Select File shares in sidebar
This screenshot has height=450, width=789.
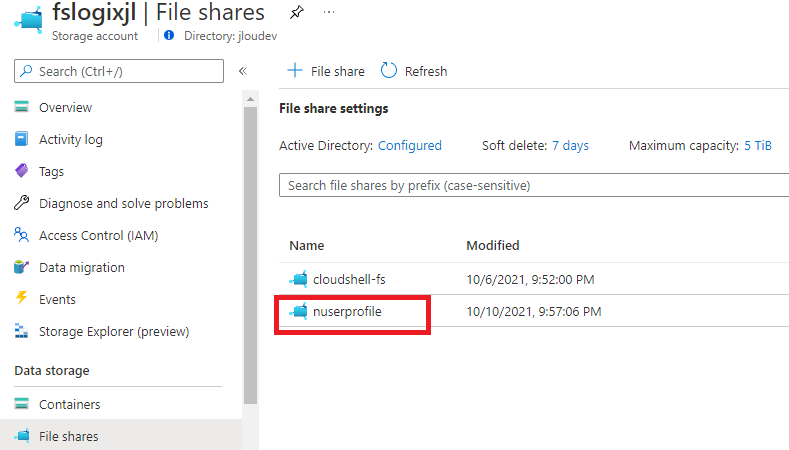(121, 436)
